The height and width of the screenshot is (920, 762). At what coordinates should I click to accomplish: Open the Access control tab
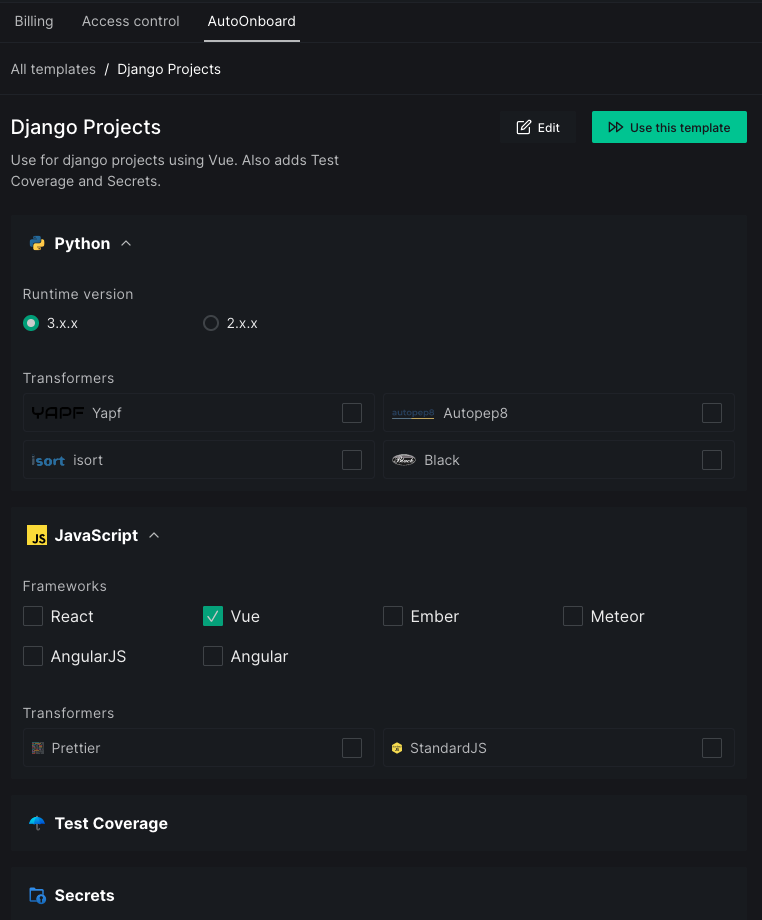click(x=130, y=21)
